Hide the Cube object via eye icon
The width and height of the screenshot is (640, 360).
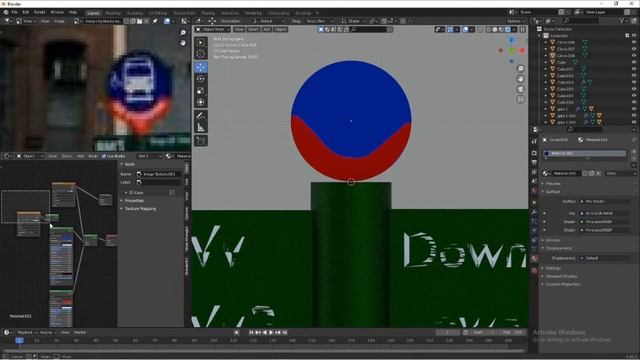tap(634, 62)
